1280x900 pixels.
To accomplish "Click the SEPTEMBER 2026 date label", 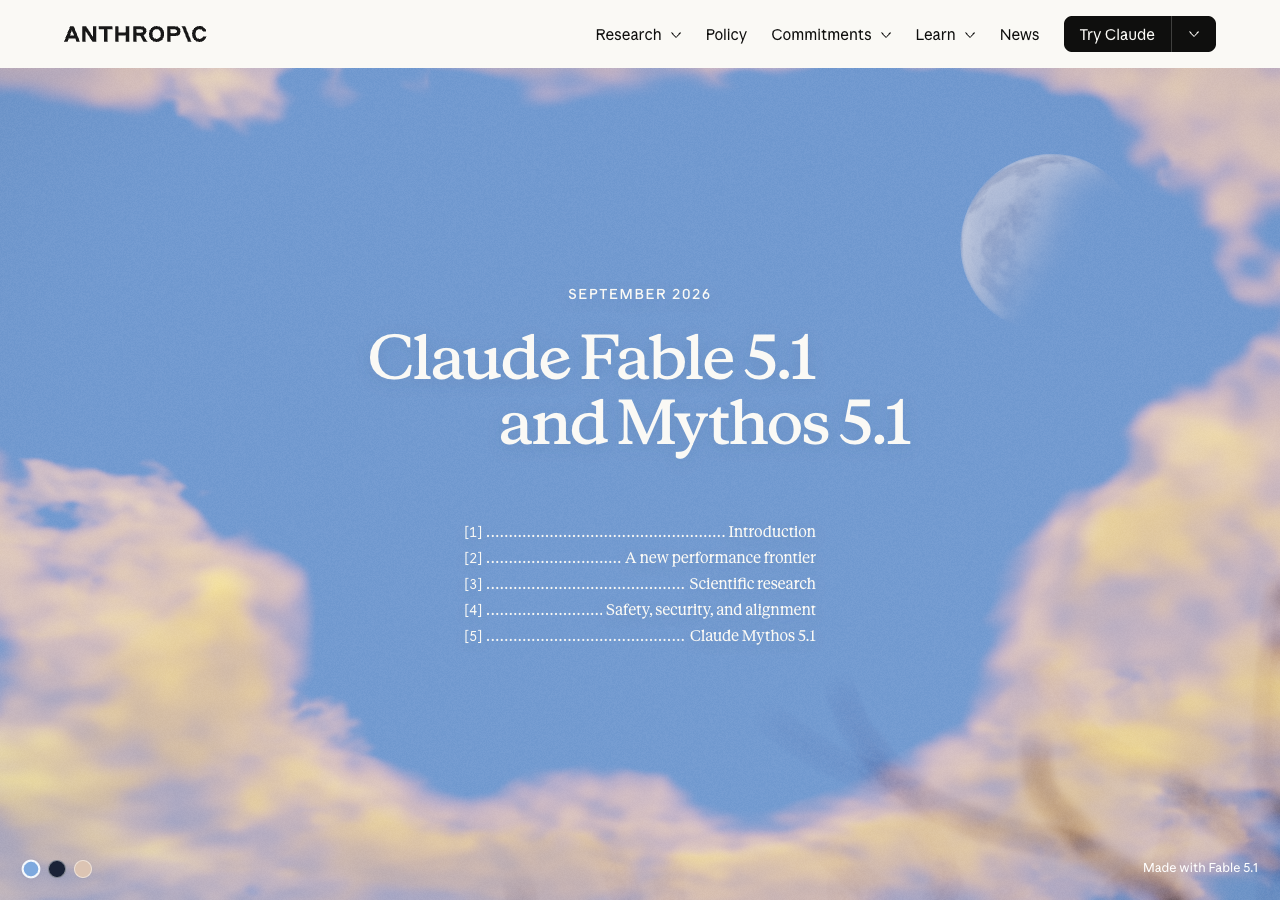I will (x=640, y=294).
